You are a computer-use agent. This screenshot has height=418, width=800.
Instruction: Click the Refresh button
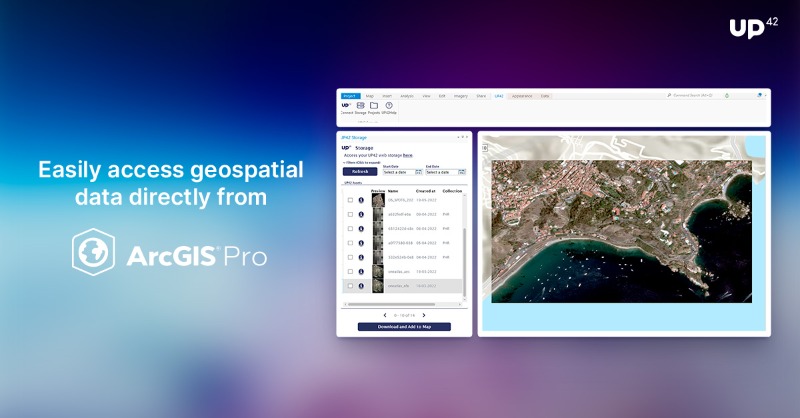[x=360, y=171]
